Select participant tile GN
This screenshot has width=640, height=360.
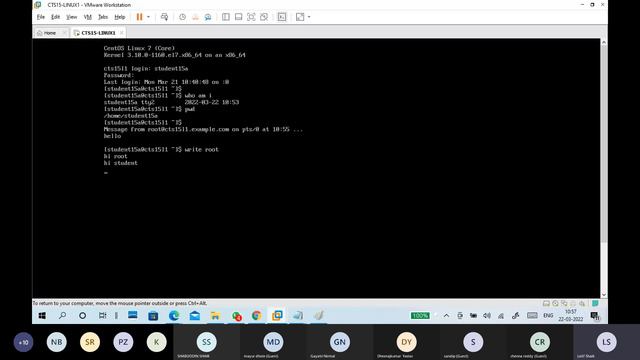(340, 342)
